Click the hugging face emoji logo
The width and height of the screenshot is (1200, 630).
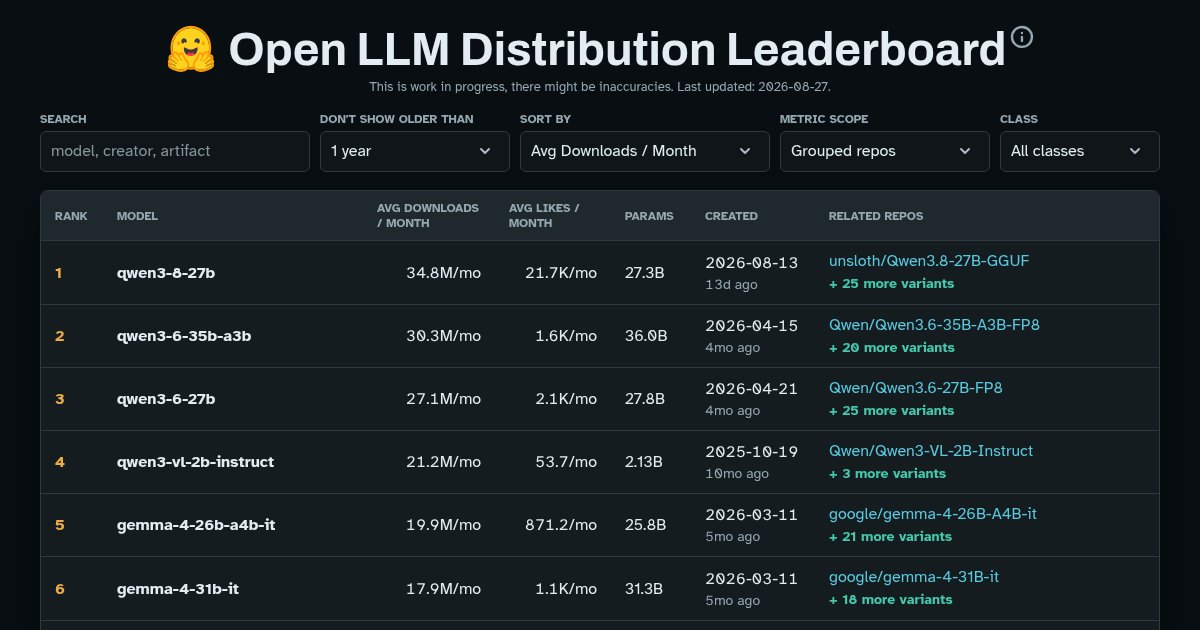pyautogui.click(x=191, y=50)
